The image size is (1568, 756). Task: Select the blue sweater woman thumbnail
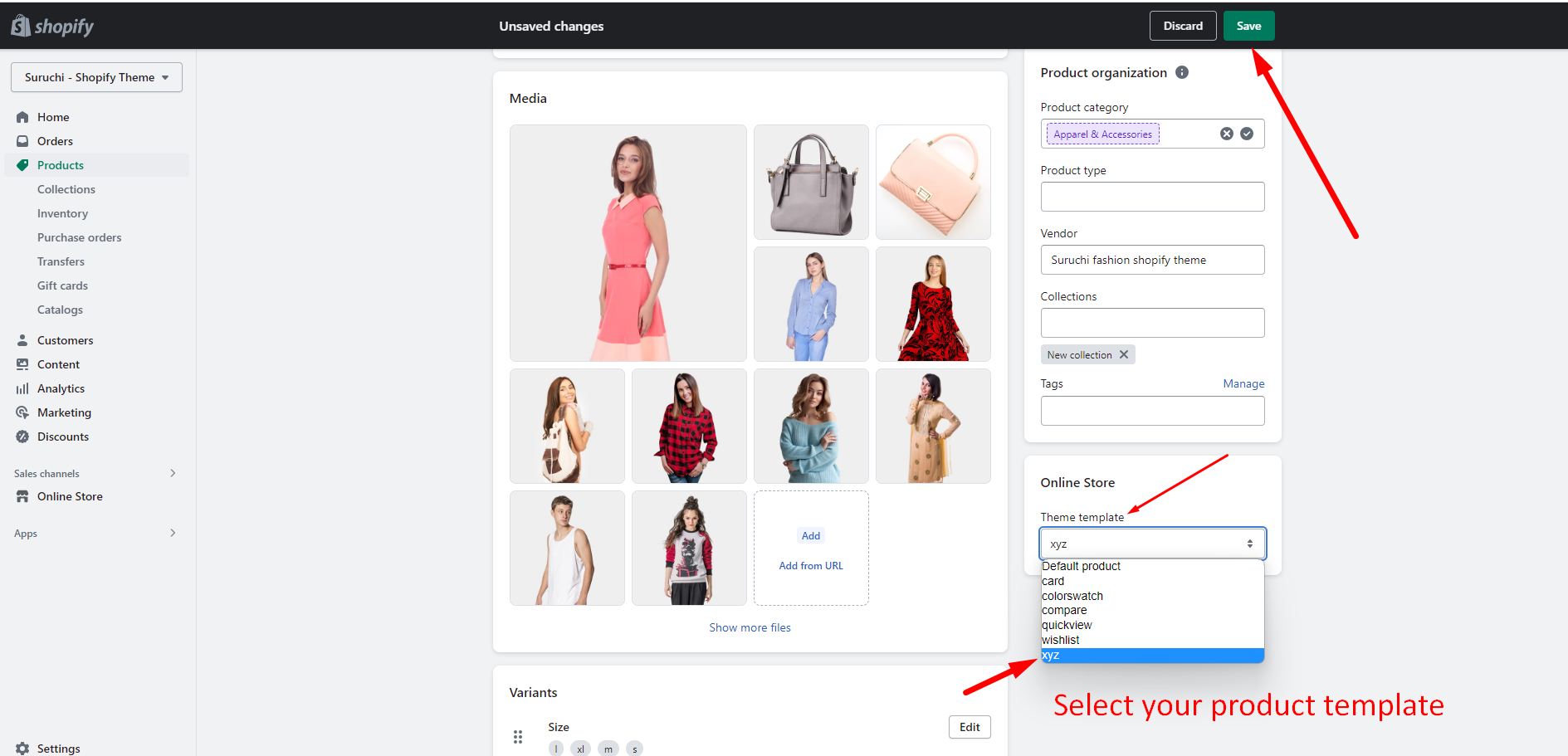tap(811, 426)
